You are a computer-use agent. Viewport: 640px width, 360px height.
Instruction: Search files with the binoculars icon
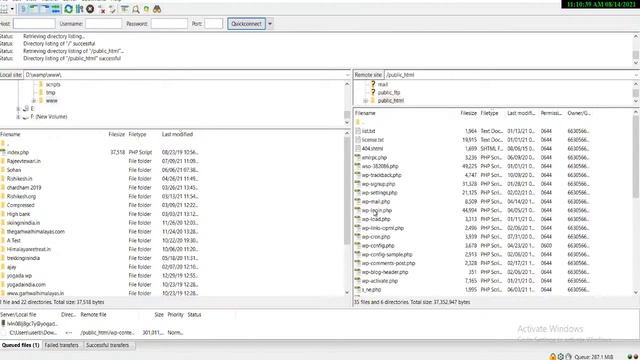click(157, 9)
